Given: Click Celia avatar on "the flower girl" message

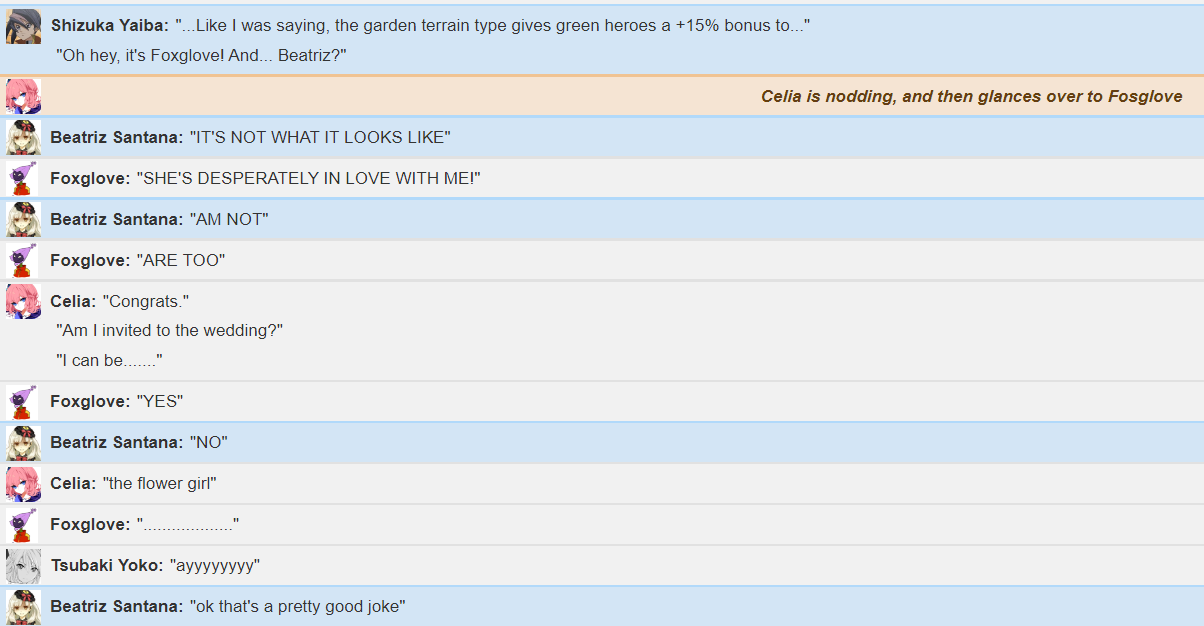Looking at the screenshot, I should tap(23, 483).
